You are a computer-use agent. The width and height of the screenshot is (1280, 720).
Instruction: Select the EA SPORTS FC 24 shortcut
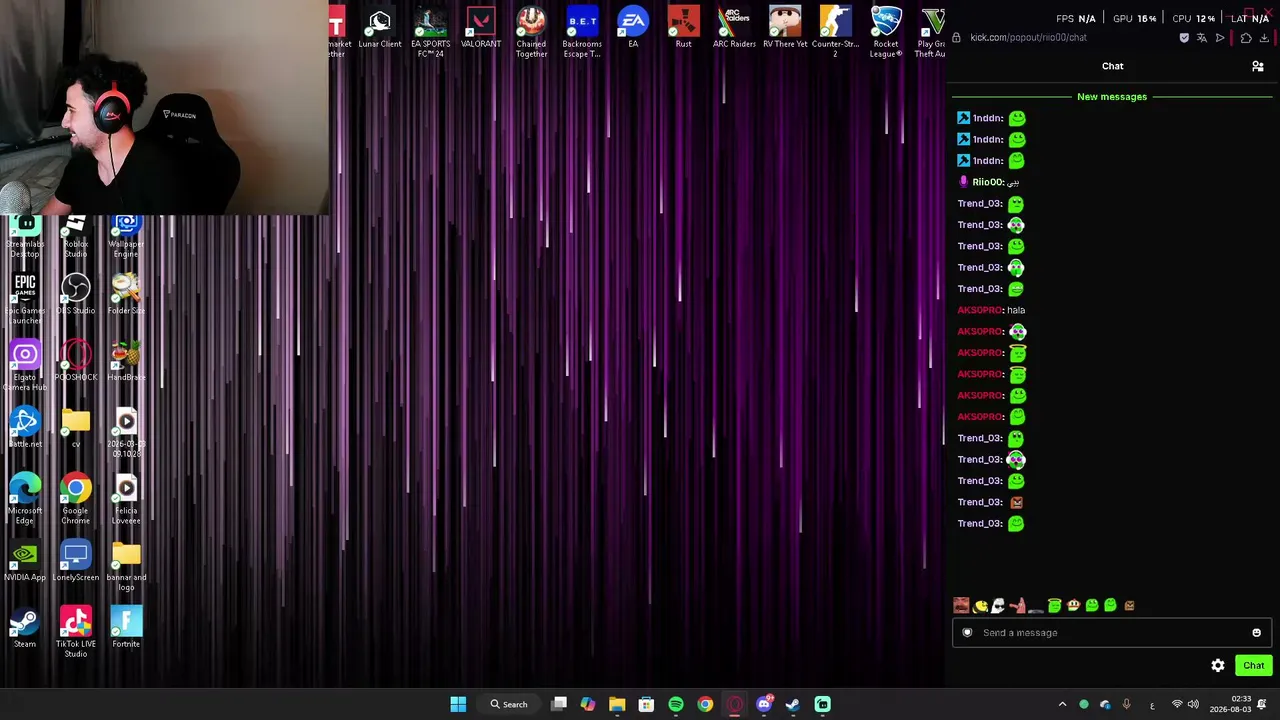[x=430, y=33]
